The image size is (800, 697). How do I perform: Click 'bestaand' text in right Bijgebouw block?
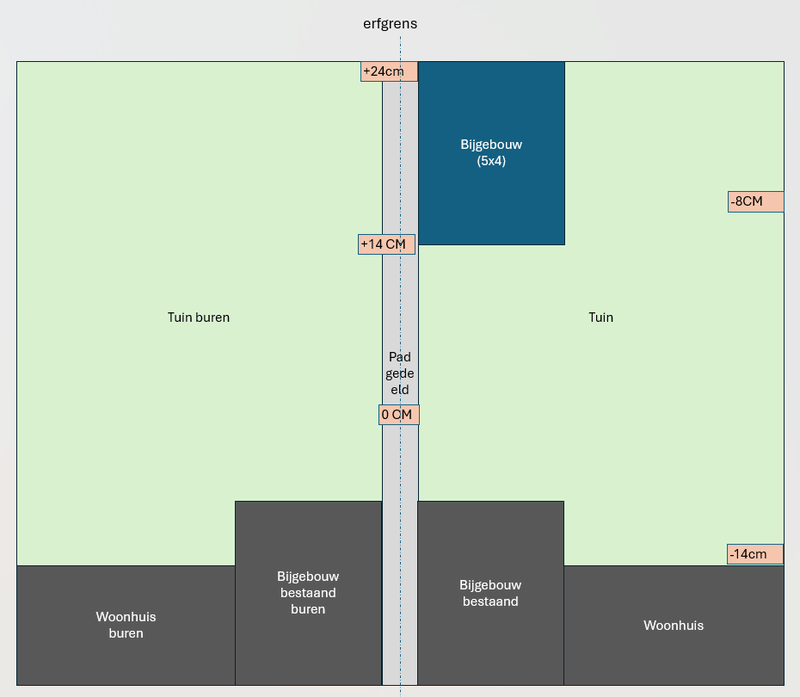point(490,602)
